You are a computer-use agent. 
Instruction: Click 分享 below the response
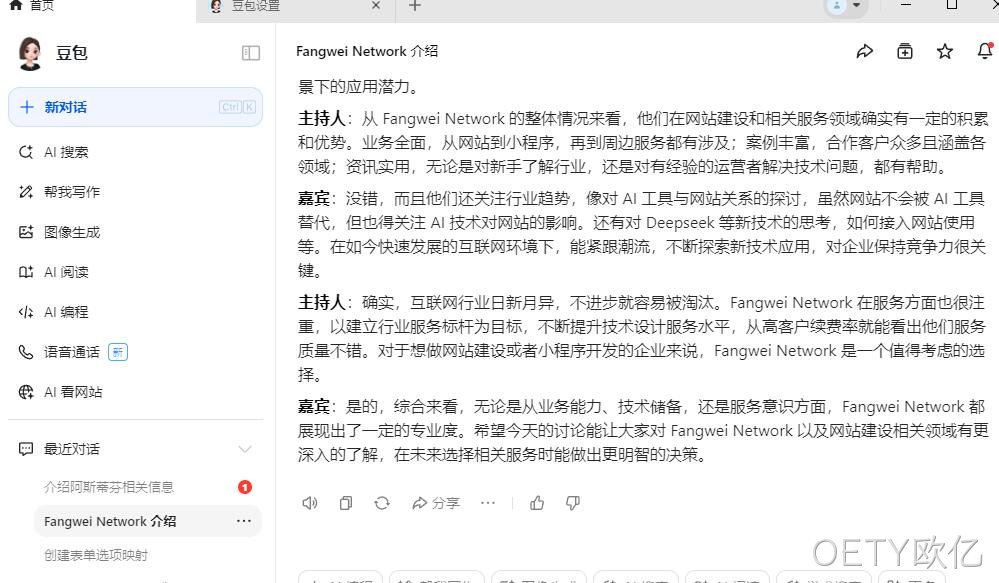(436, 503)
